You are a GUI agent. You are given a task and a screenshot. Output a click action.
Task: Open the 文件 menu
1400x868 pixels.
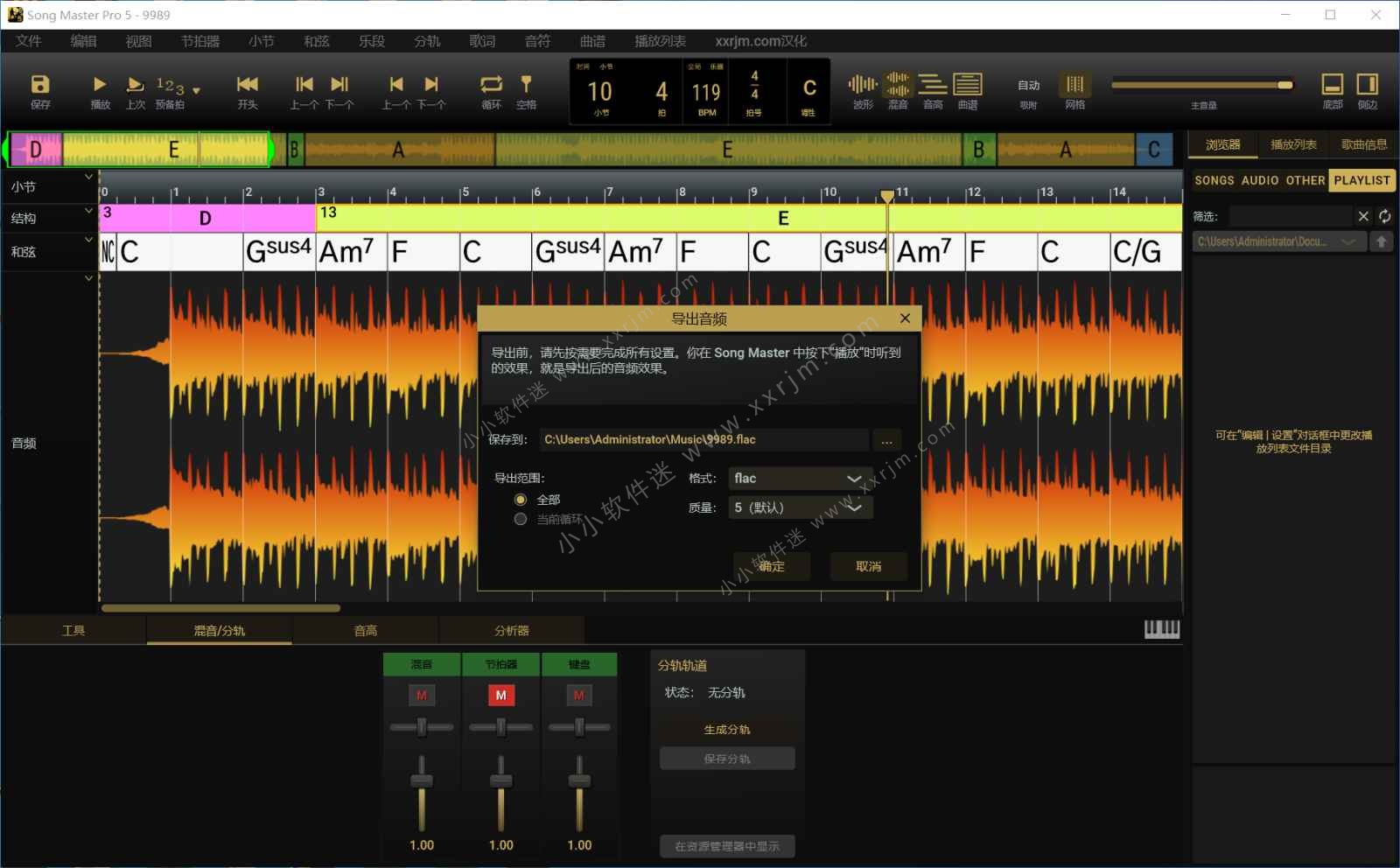click(x=29, y=41)
